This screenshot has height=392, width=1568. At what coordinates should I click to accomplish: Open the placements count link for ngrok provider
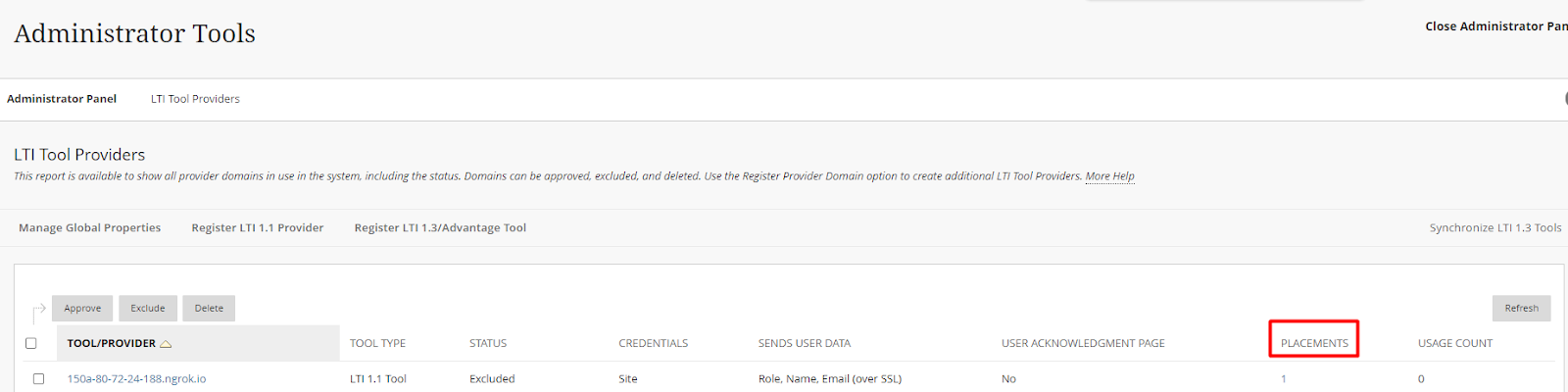[x=1283, y=379]
